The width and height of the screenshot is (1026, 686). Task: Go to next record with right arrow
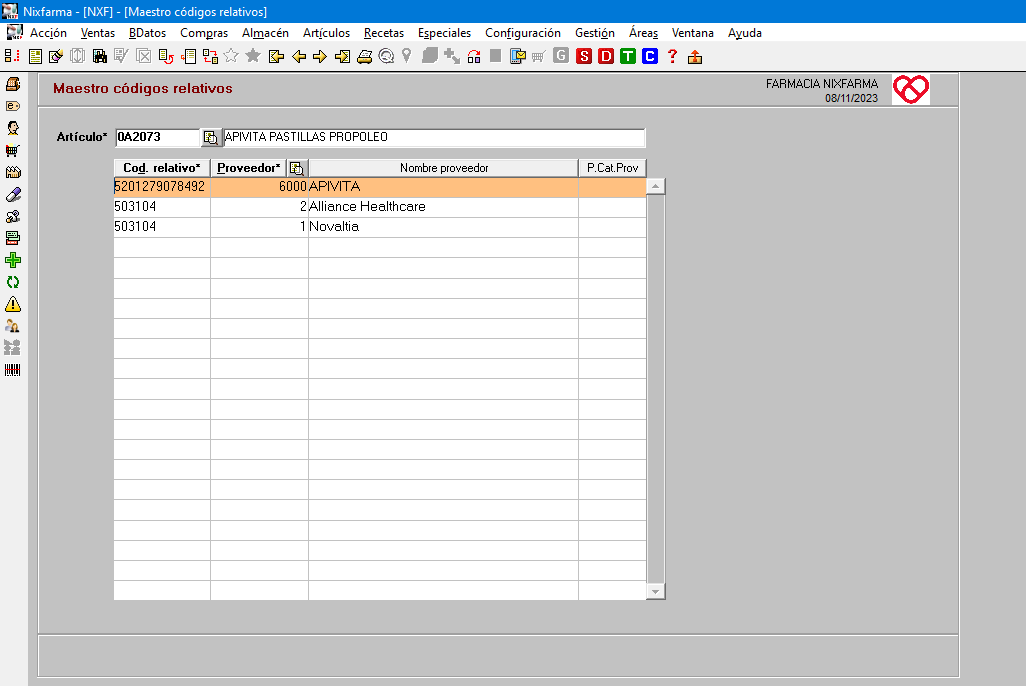click(320, 57)
